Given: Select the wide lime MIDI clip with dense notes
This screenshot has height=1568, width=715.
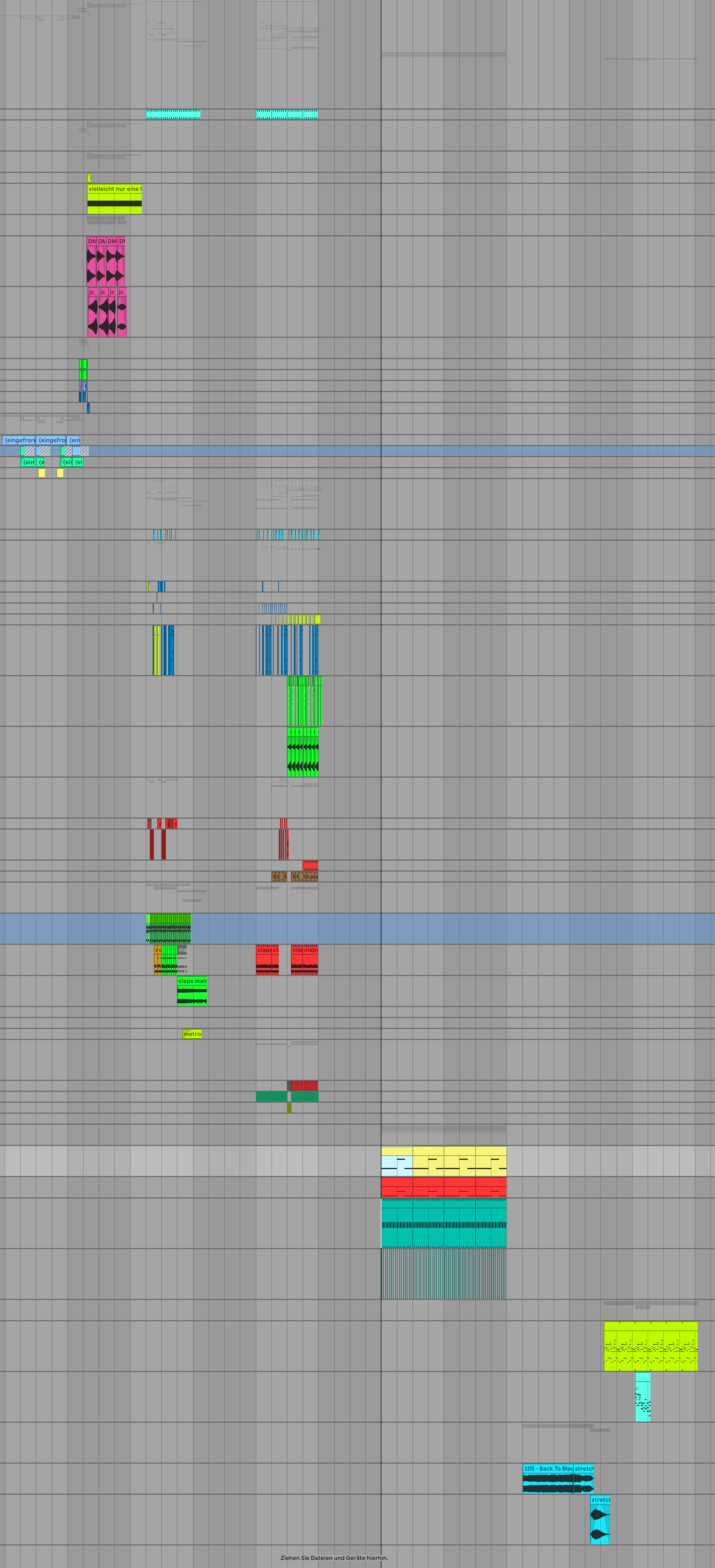Looking at the screenshot, I should 650,1346.
